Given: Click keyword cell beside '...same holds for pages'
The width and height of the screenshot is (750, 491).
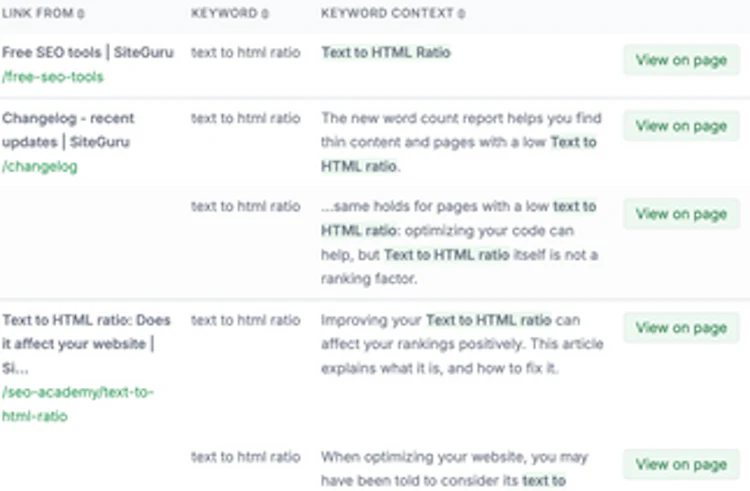Looking at the screenshot, I should [x=245, y=206].
